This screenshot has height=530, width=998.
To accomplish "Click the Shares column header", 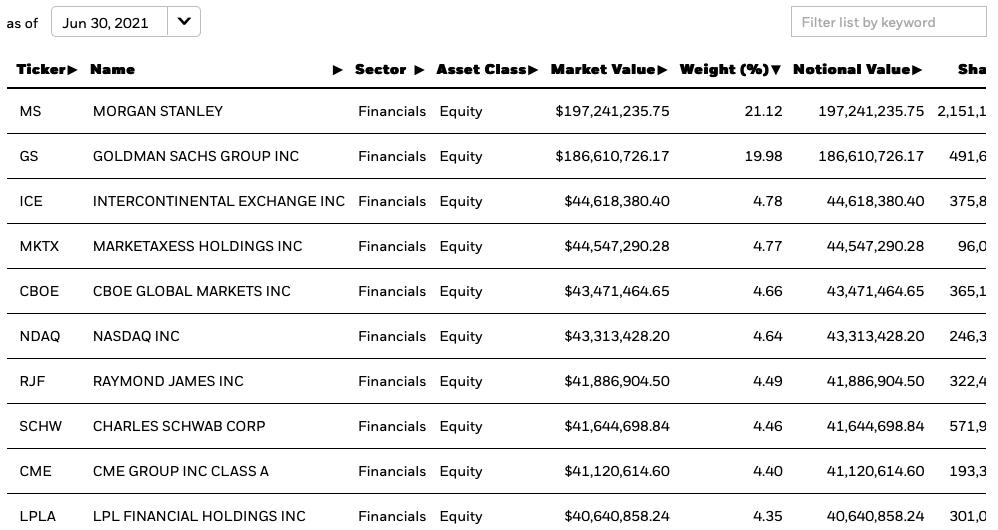I will click(972, 69).
